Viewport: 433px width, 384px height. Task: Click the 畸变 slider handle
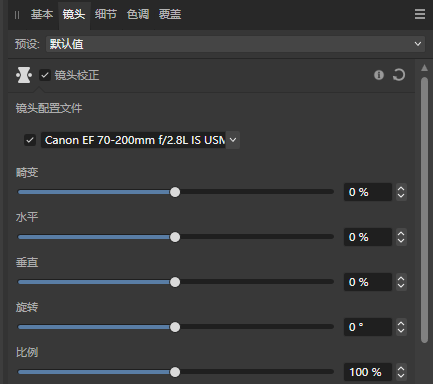pyautogui.click(x=175, y=192)
